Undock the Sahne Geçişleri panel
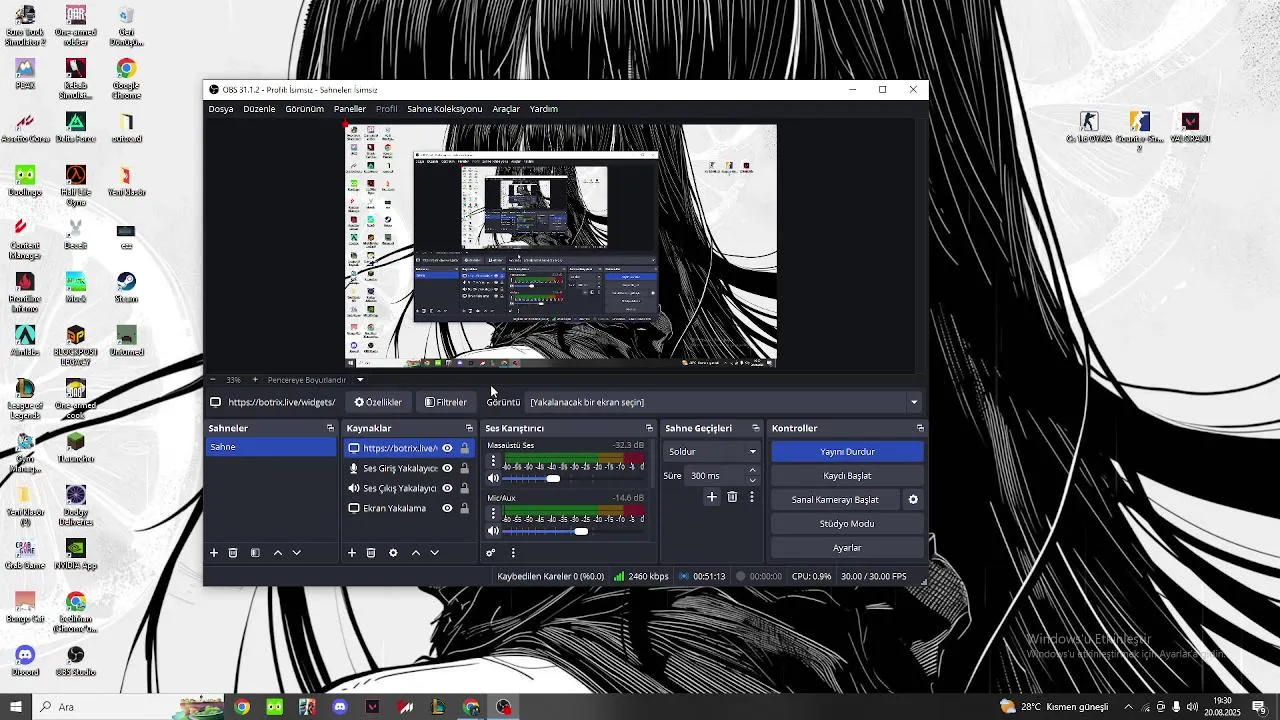This screenshot has height=720, width=1280. (x=755, y=428)
